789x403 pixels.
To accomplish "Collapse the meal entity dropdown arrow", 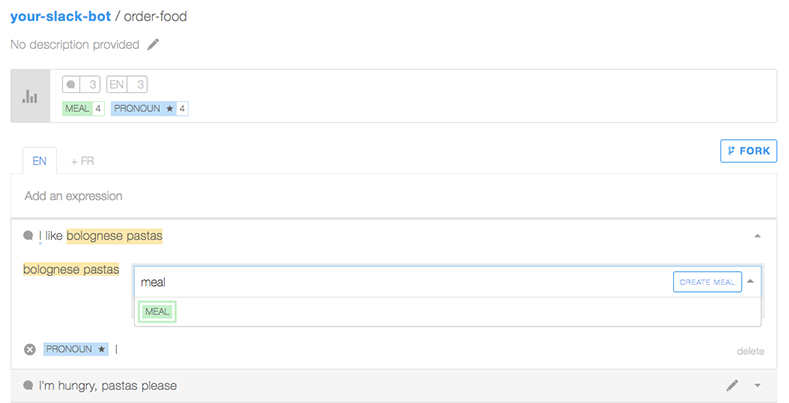I will [x=750, y=281].
